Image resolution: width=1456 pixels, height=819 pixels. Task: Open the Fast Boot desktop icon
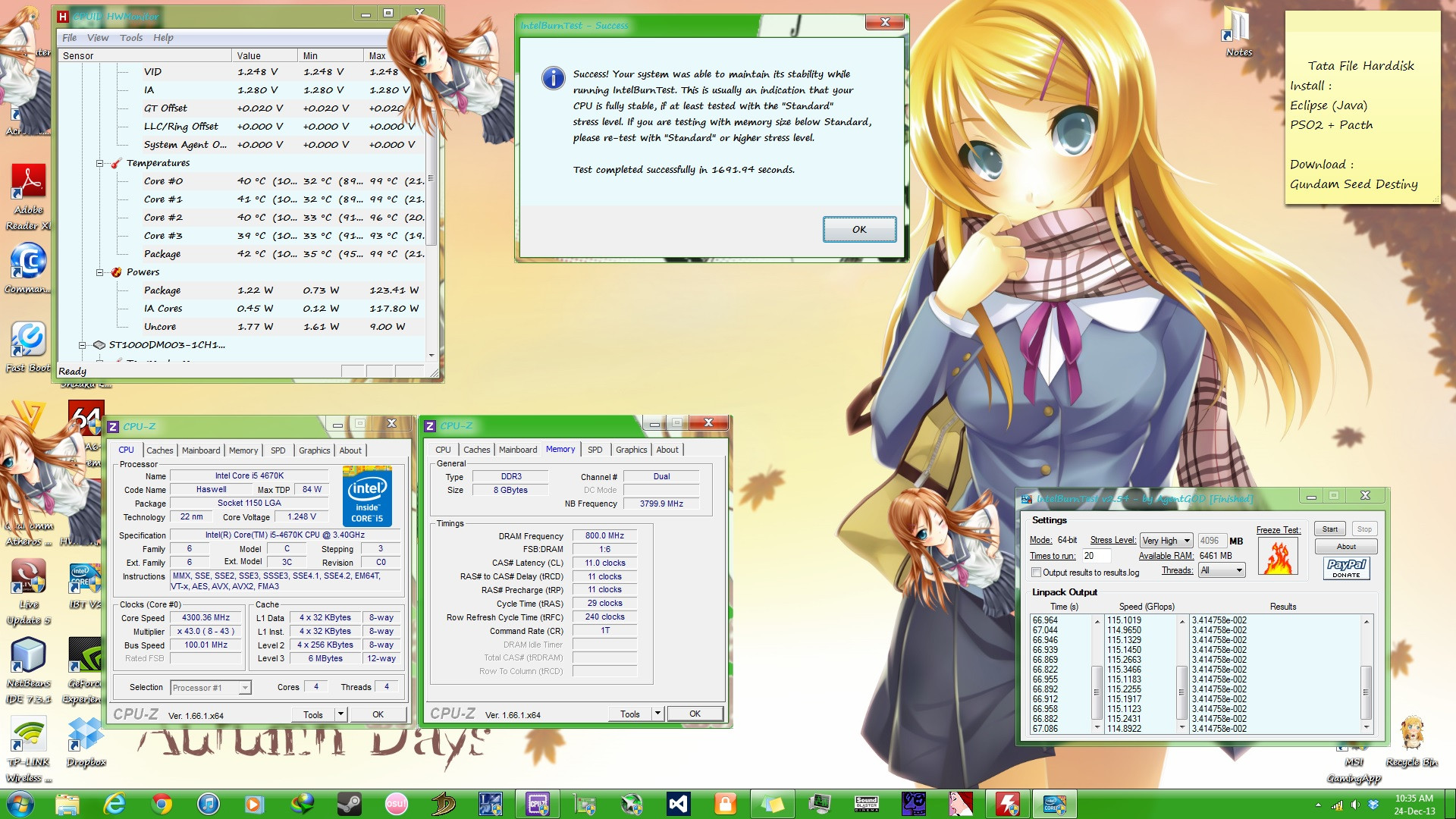click(29, 347)
